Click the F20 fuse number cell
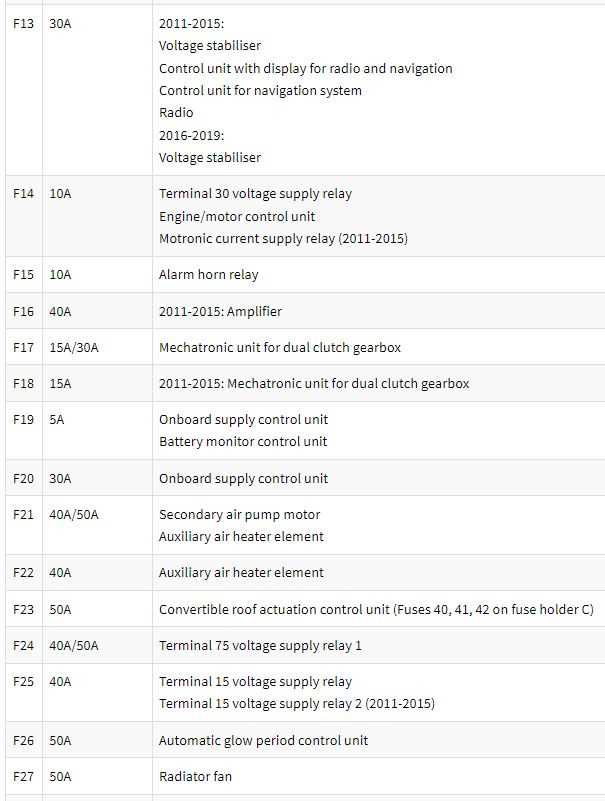This screenshot has width=605, height=801. tap(23, 479)
